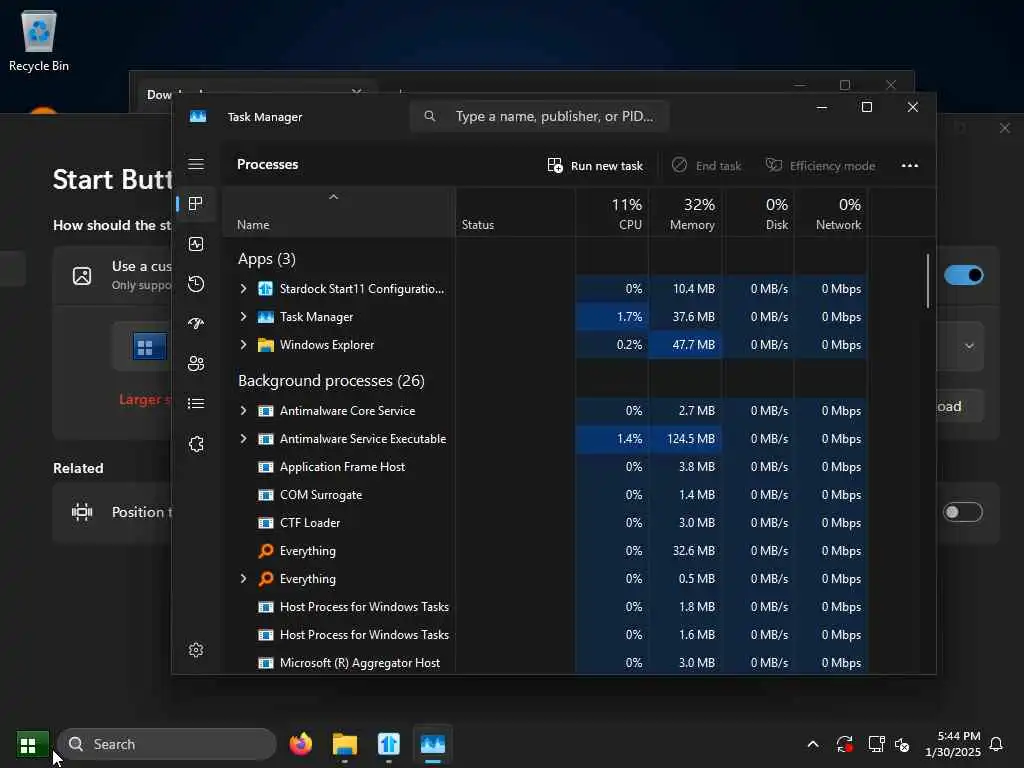The width and height of the screenshot is (1024, 768).
Task: Click the network status tray icon
Action: (876, 744)
